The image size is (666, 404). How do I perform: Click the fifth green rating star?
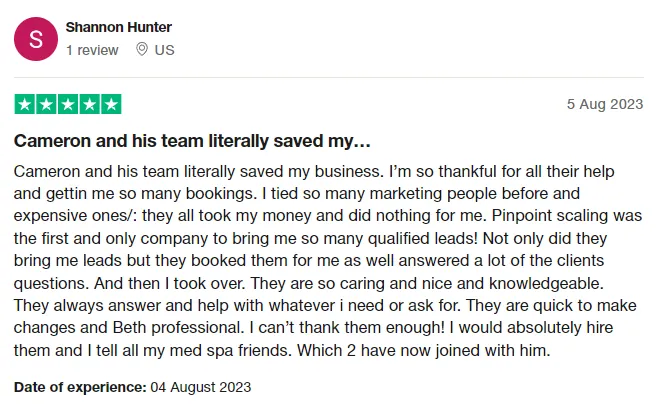[111, 104]
